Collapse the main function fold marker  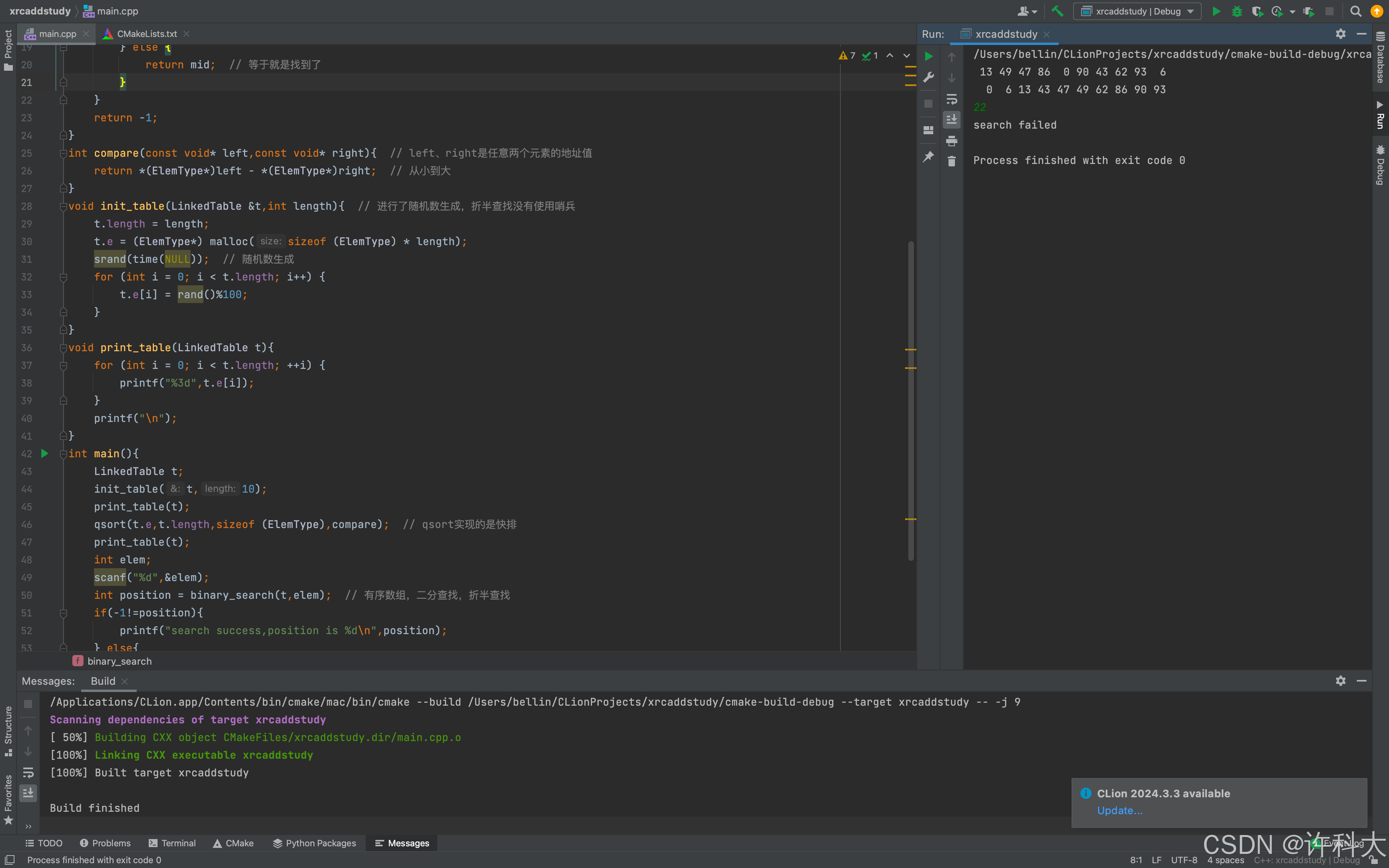[x=63, y=454]
